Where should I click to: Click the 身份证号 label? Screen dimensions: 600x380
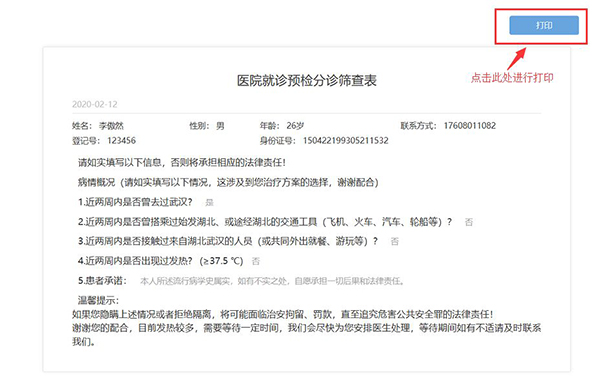278,141
